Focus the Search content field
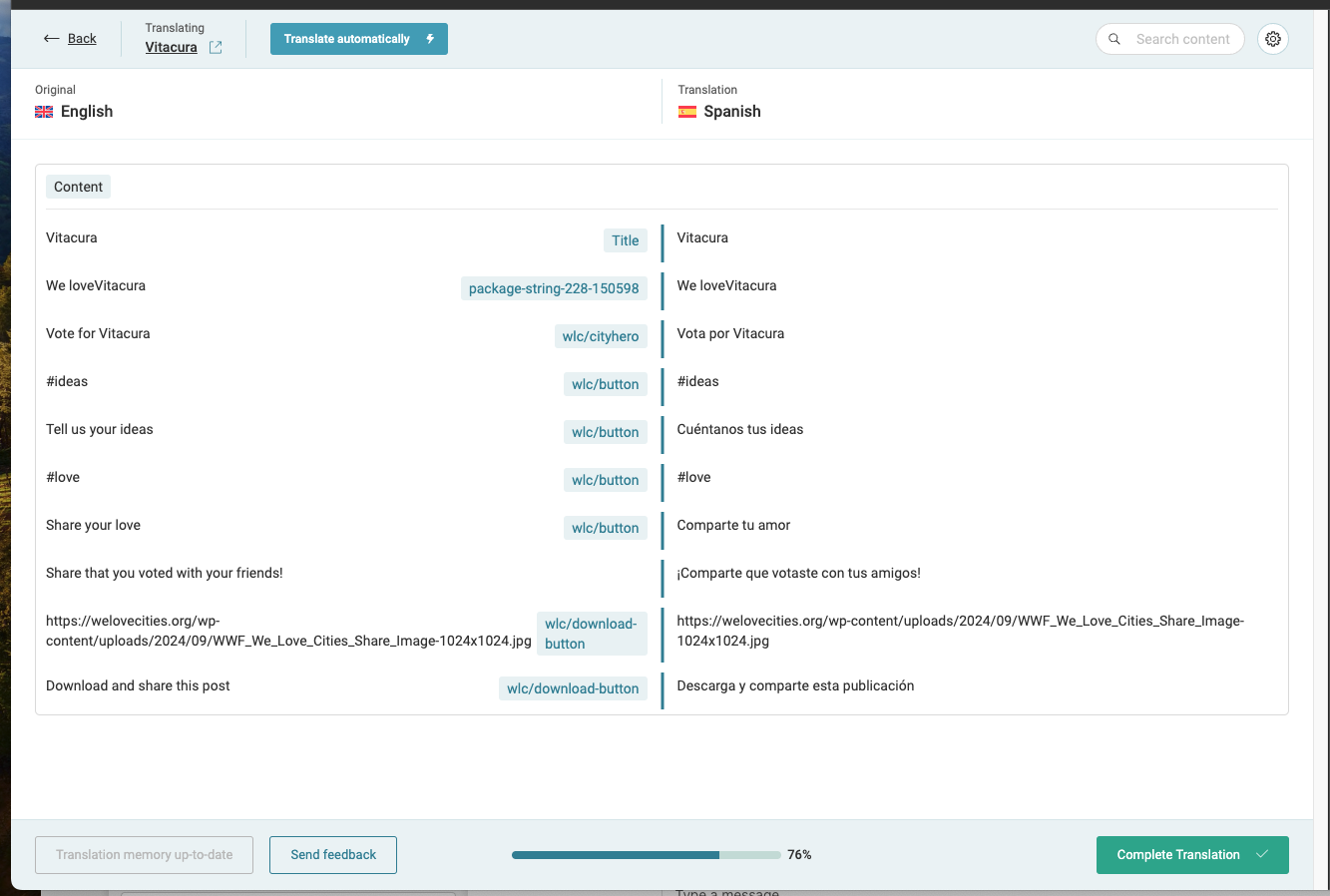1330x896 pixels. (x=1170, y=39)
